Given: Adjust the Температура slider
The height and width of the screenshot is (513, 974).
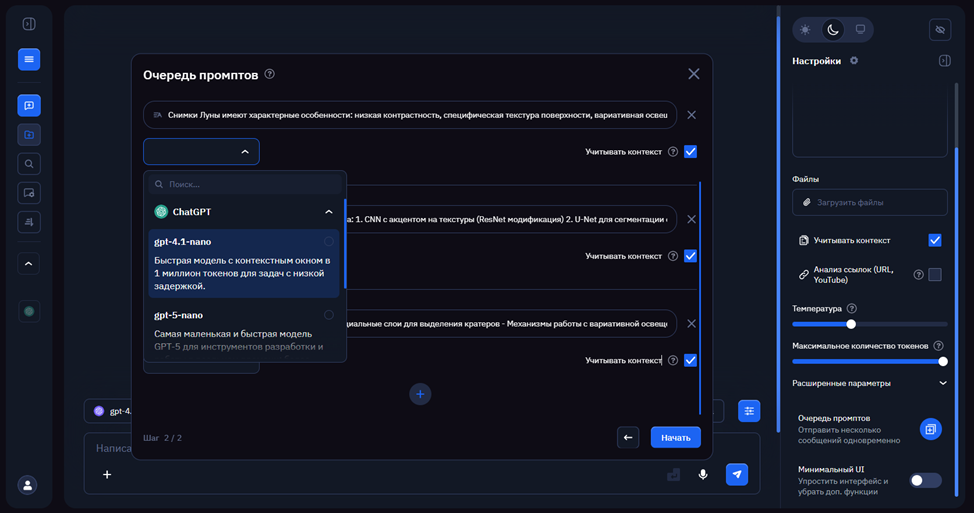Looking at the screenshot, I should 851,324.
